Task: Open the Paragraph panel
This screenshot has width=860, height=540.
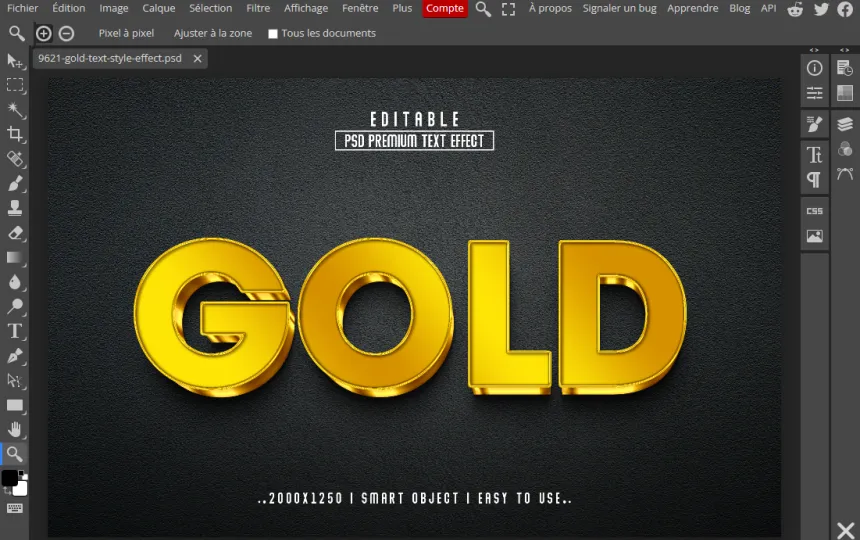Action: [814, 180]
